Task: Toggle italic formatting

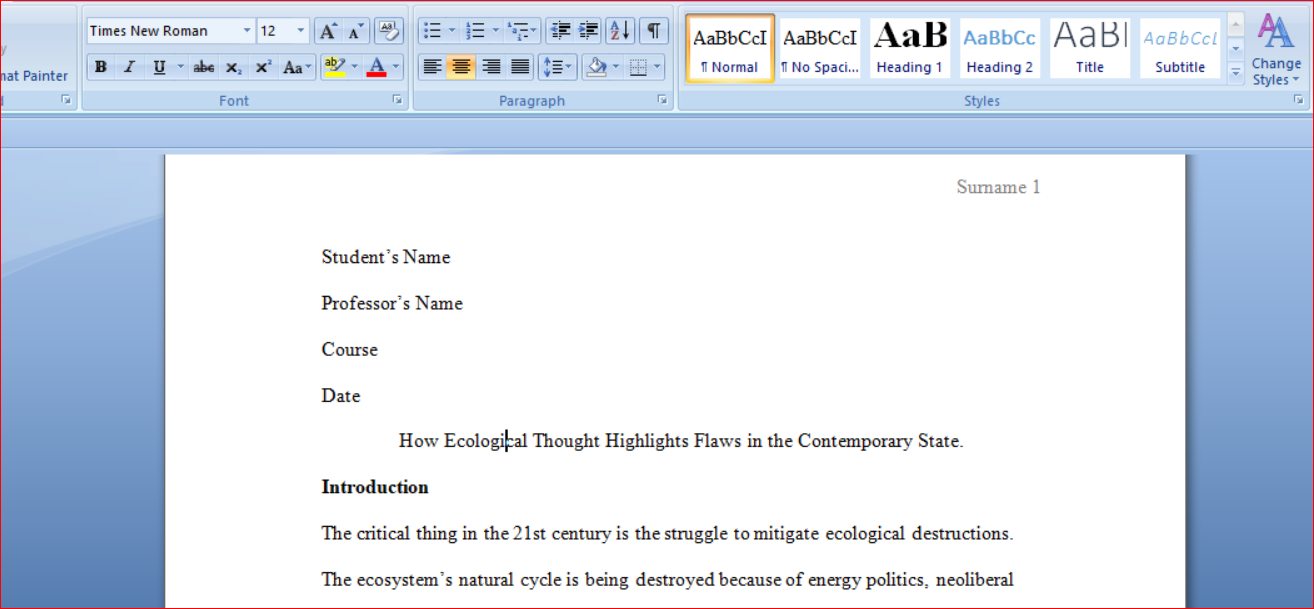Action: pos(129,67)
